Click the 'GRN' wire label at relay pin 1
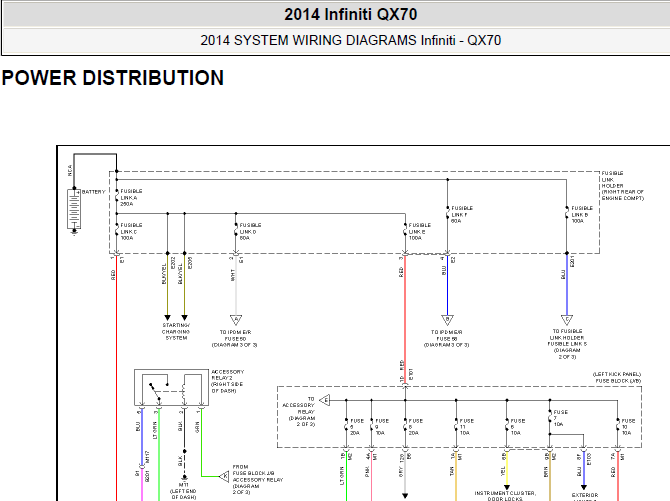 (197, 427)
